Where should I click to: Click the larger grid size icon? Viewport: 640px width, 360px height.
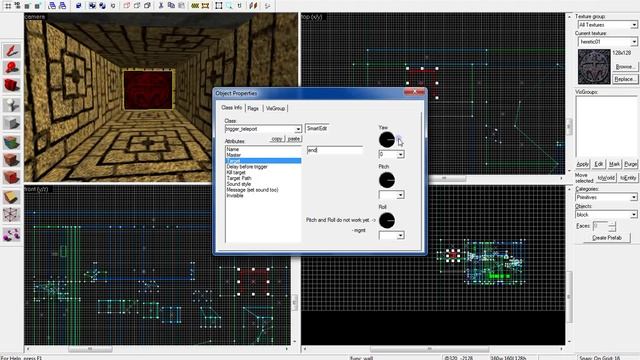(38, 5)
